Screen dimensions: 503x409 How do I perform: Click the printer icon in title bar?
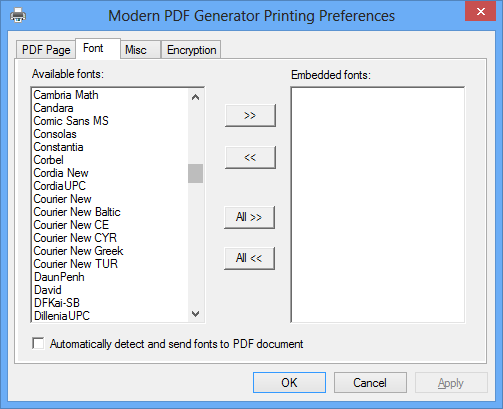tap(18, 16)
